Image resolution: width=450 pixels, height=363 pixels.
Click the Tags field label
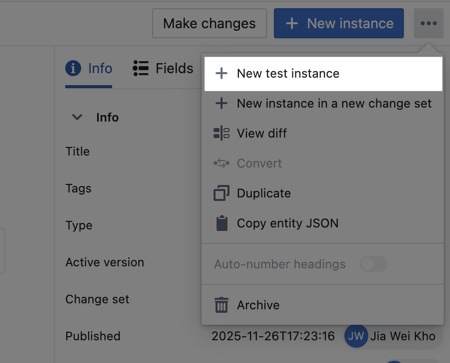(78, 189)
